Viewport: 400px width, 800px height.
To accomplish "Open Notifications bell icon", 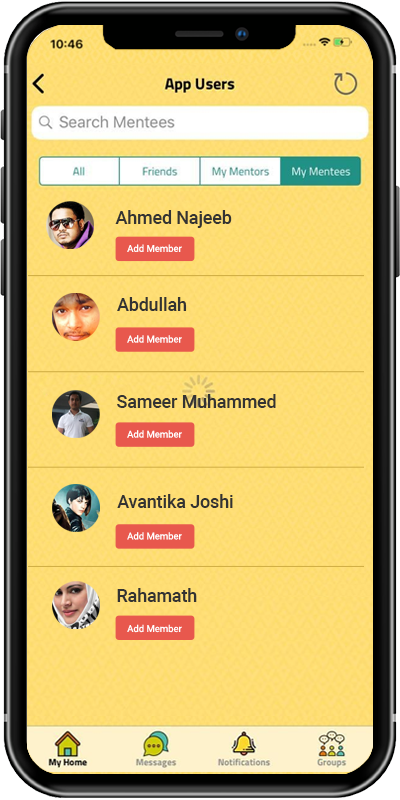I will point(244,743).
